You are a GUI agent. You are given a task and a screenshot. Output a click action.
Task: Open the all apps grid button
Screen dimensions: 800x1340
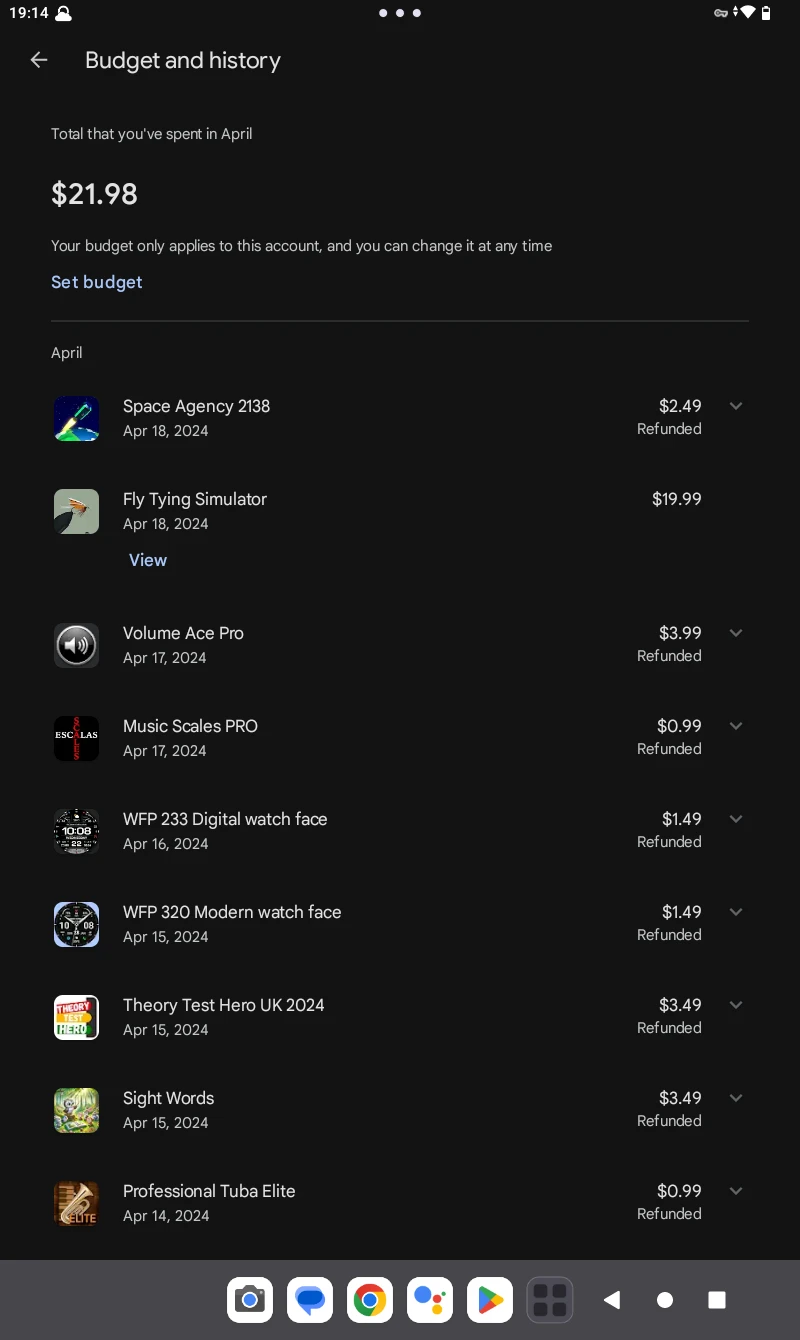549,1300
